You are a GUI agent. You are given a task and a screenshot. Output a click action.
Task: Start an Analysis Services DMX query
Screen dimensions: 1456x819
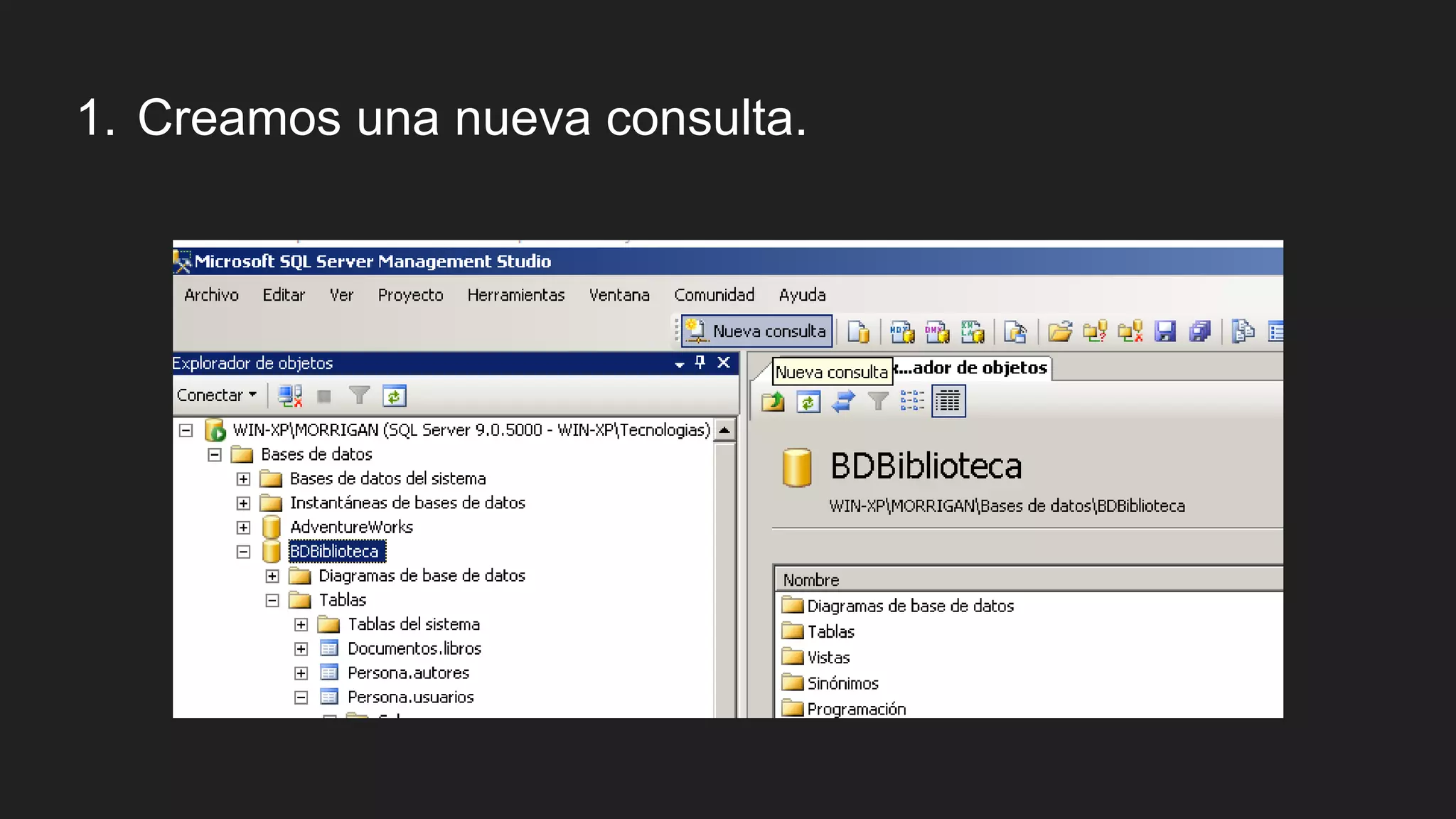(937, 331)
